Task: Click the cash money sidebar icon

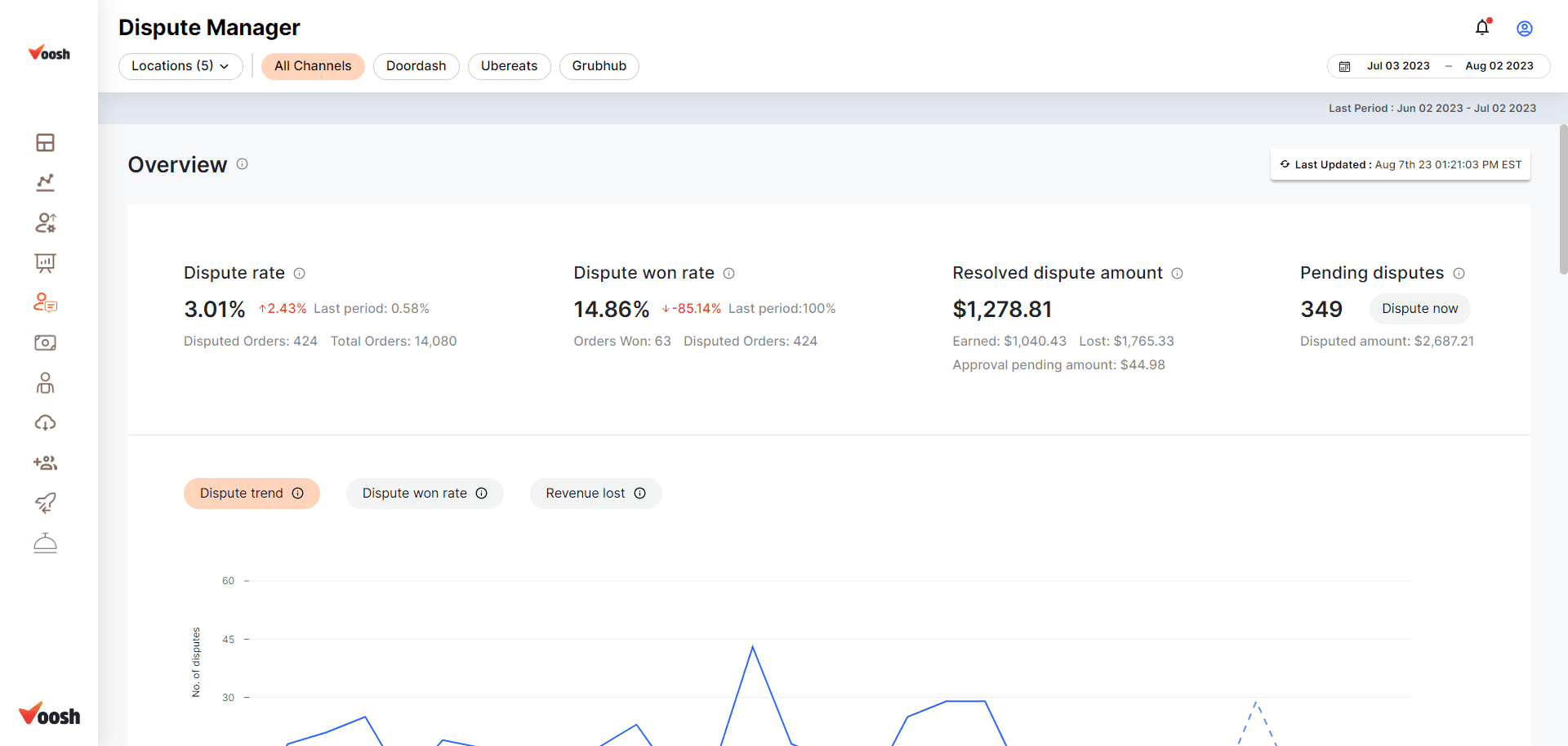Action: tap(45, 343)
